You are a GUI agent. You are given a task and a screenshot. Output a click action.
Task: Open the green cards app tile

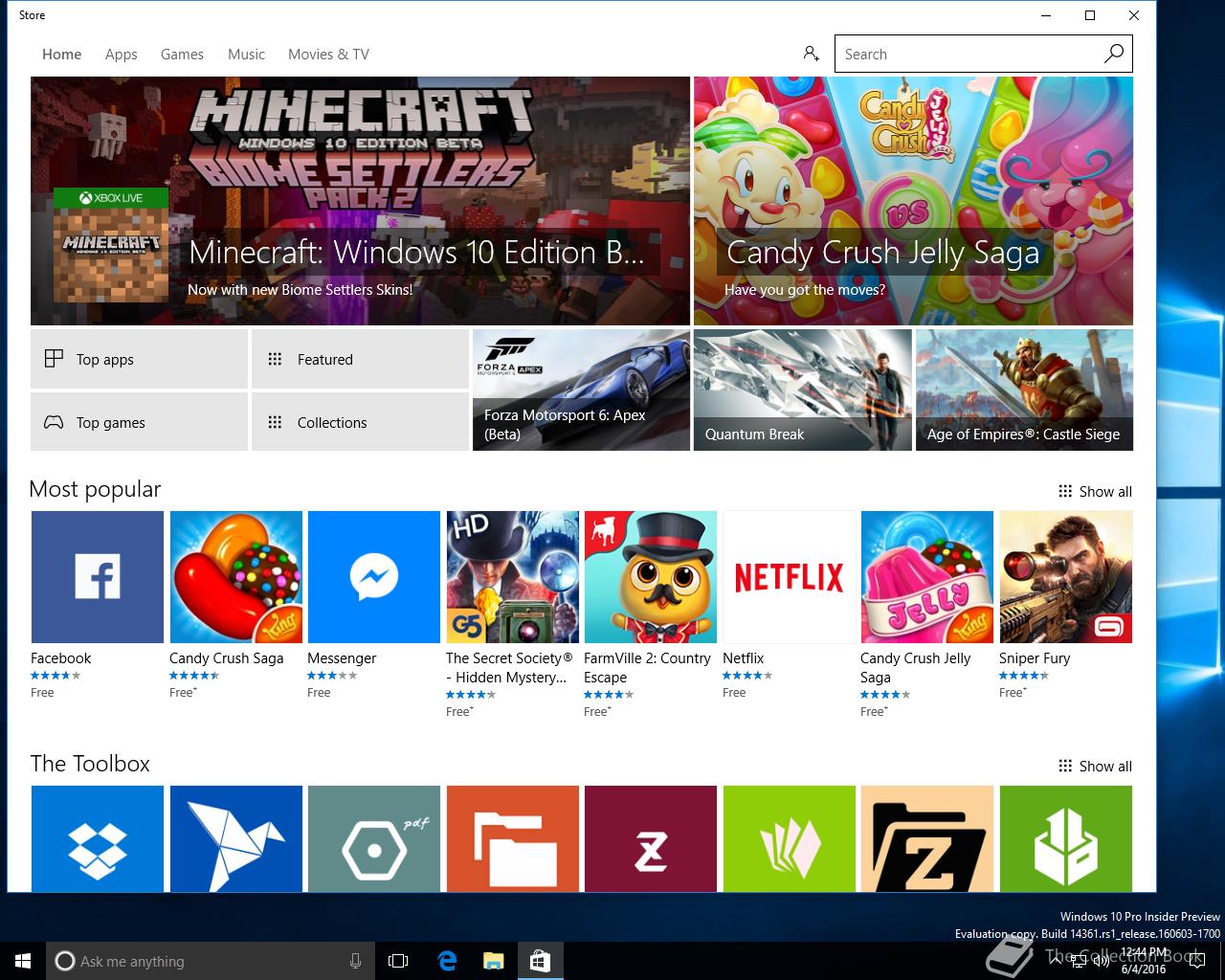(789, 839)
